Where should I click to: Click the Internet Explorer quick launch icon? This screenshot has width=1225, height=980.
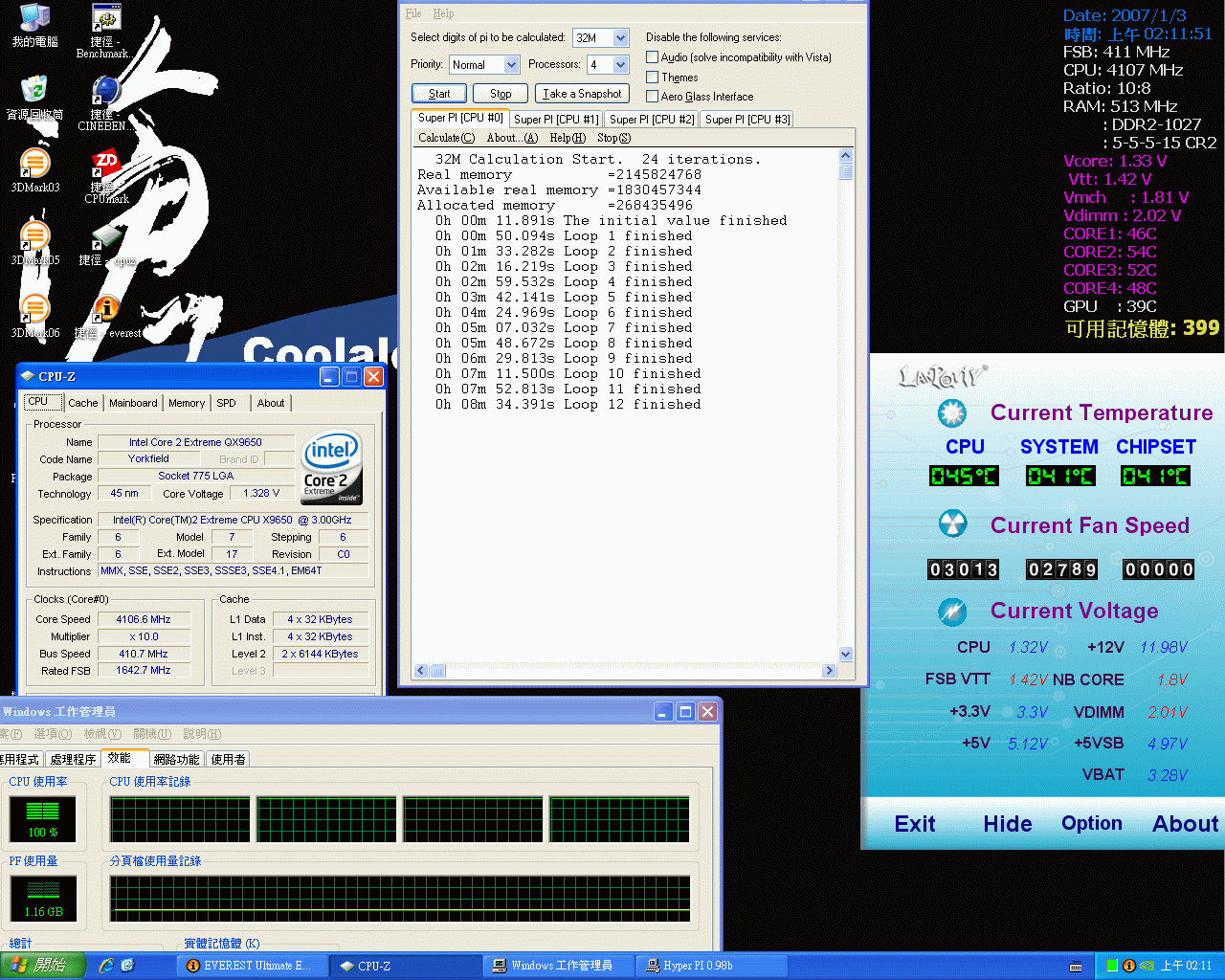point(106,966)
